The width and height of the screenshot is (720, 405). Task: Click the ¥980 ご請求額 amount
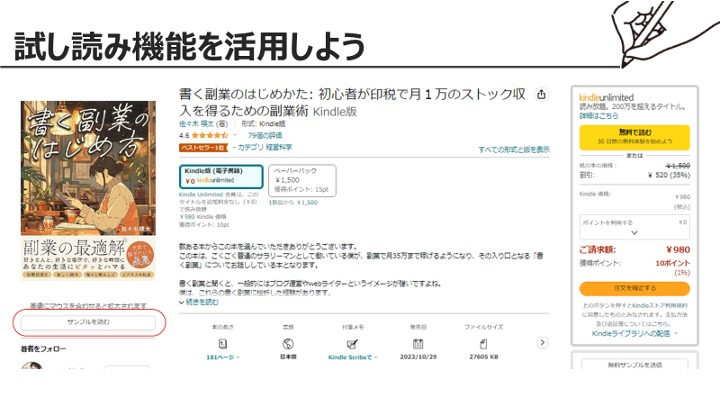(x=678, y=250)
